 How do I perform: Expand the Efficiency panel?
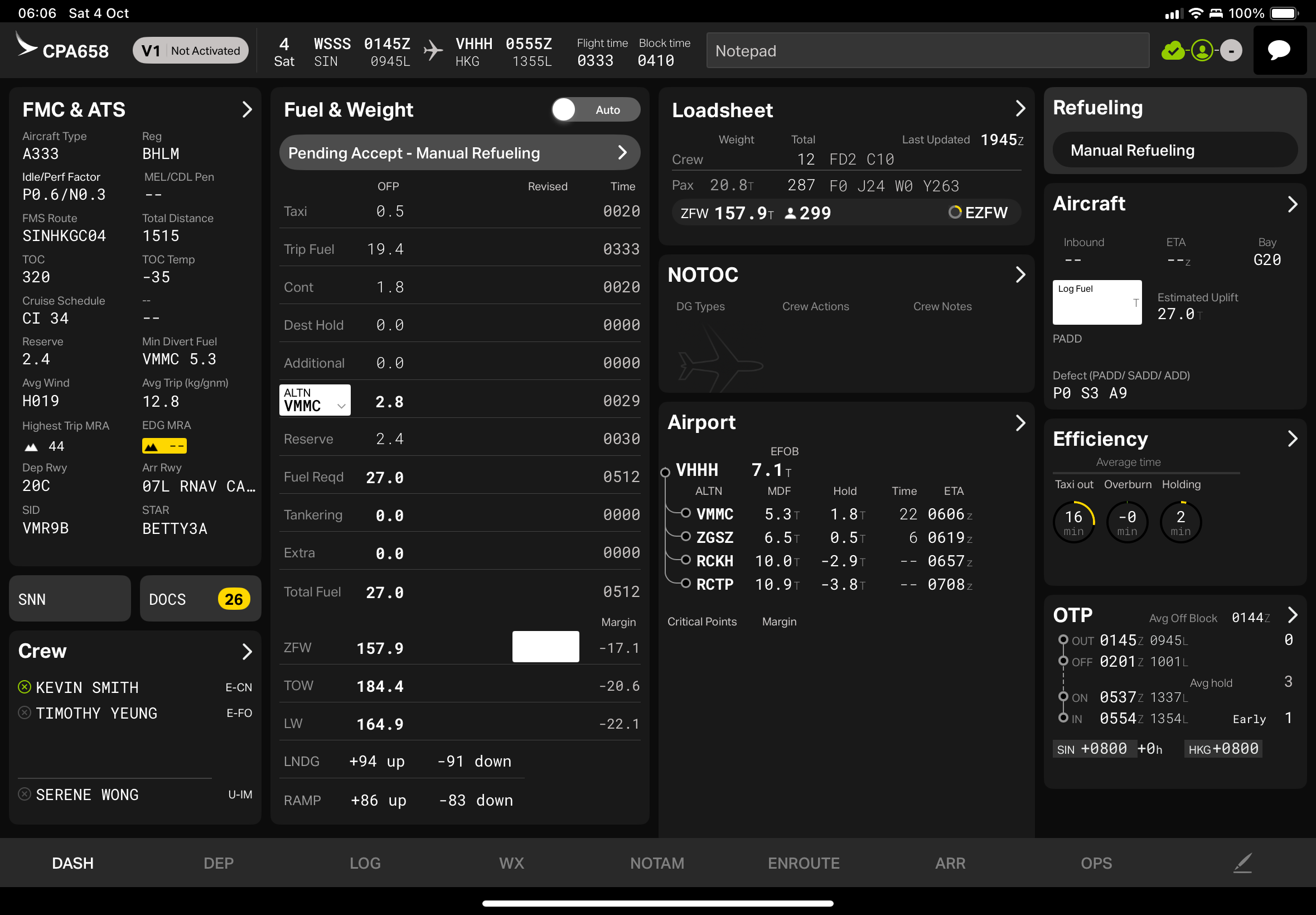tap(1293, 439)
